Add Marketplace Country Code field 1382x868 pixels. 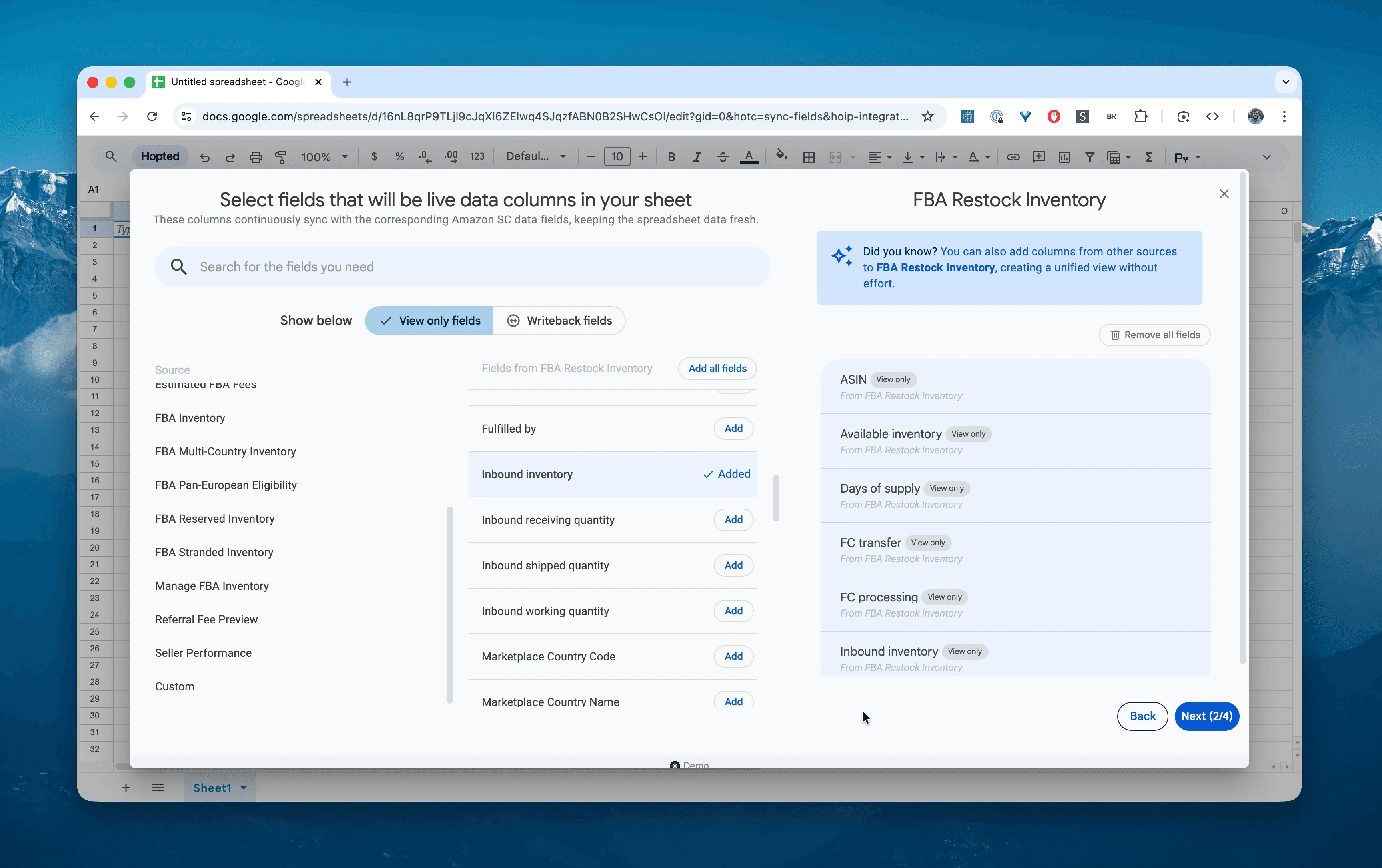tap(733, 656)
